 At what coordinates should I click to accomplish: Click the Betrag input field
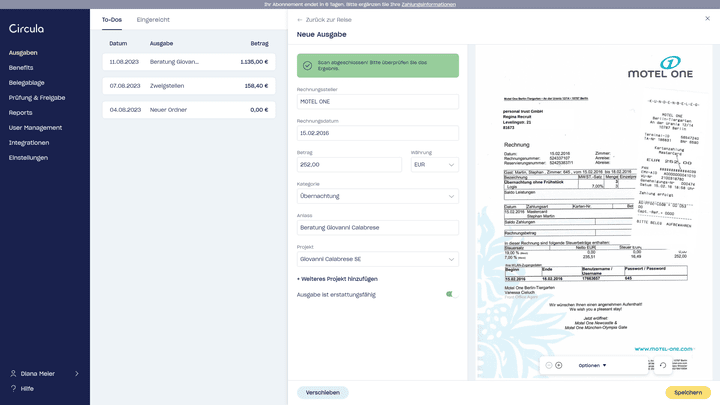(x=349, y=164)
